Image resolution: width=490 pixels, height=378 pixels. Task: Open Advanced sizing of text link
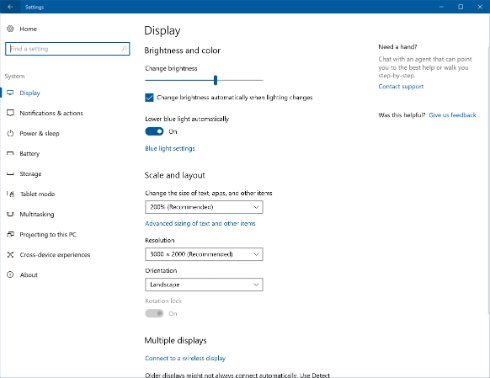[200, 224]
